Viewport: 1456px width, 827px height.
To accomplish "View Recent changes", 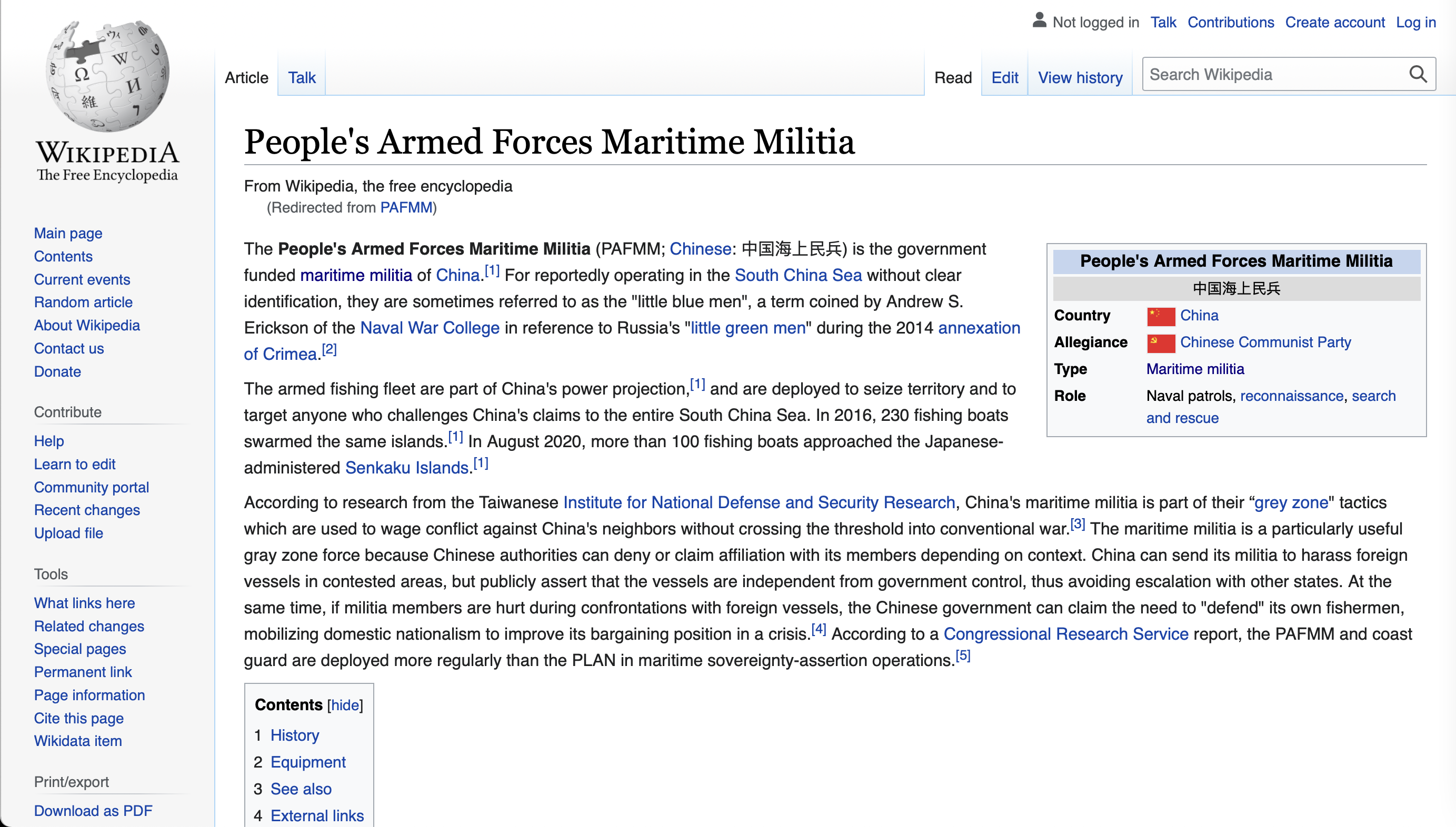I will [87, 510].
